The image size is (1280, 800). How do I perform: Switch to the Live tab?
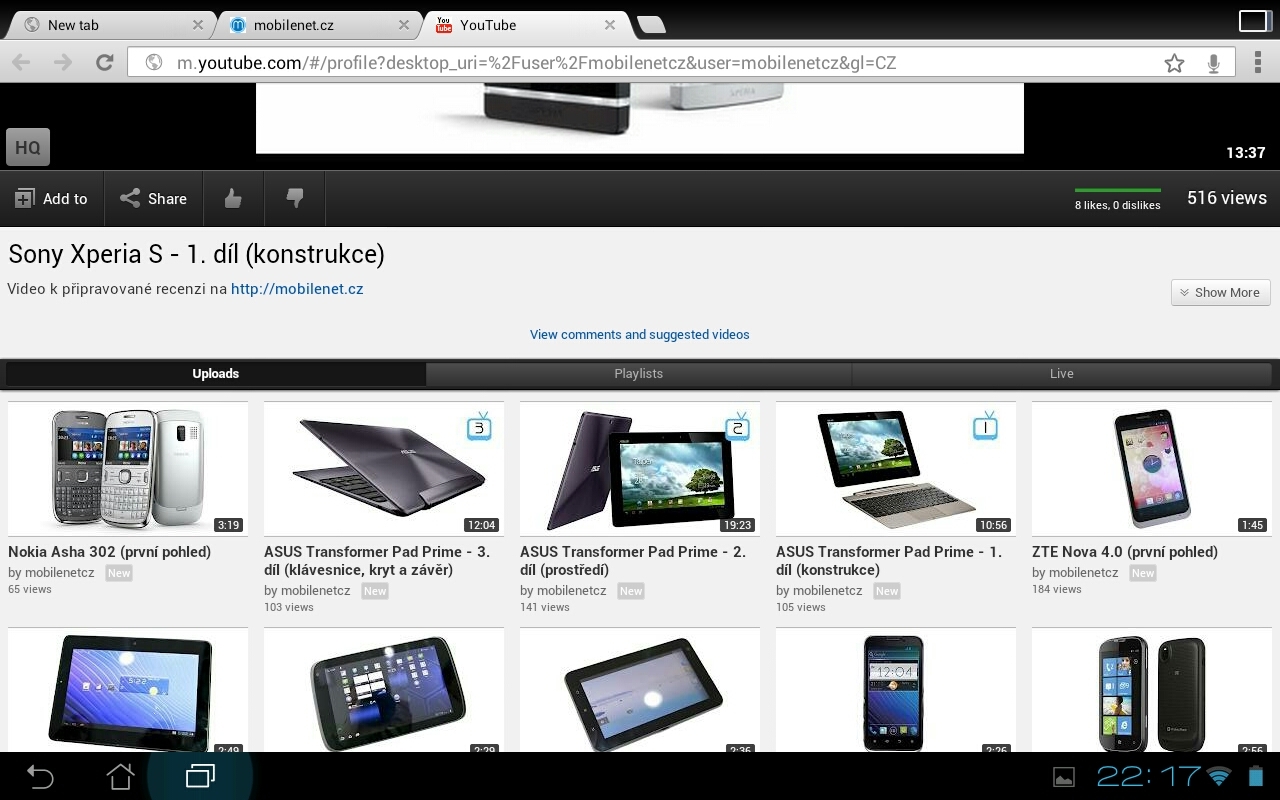1061,373
